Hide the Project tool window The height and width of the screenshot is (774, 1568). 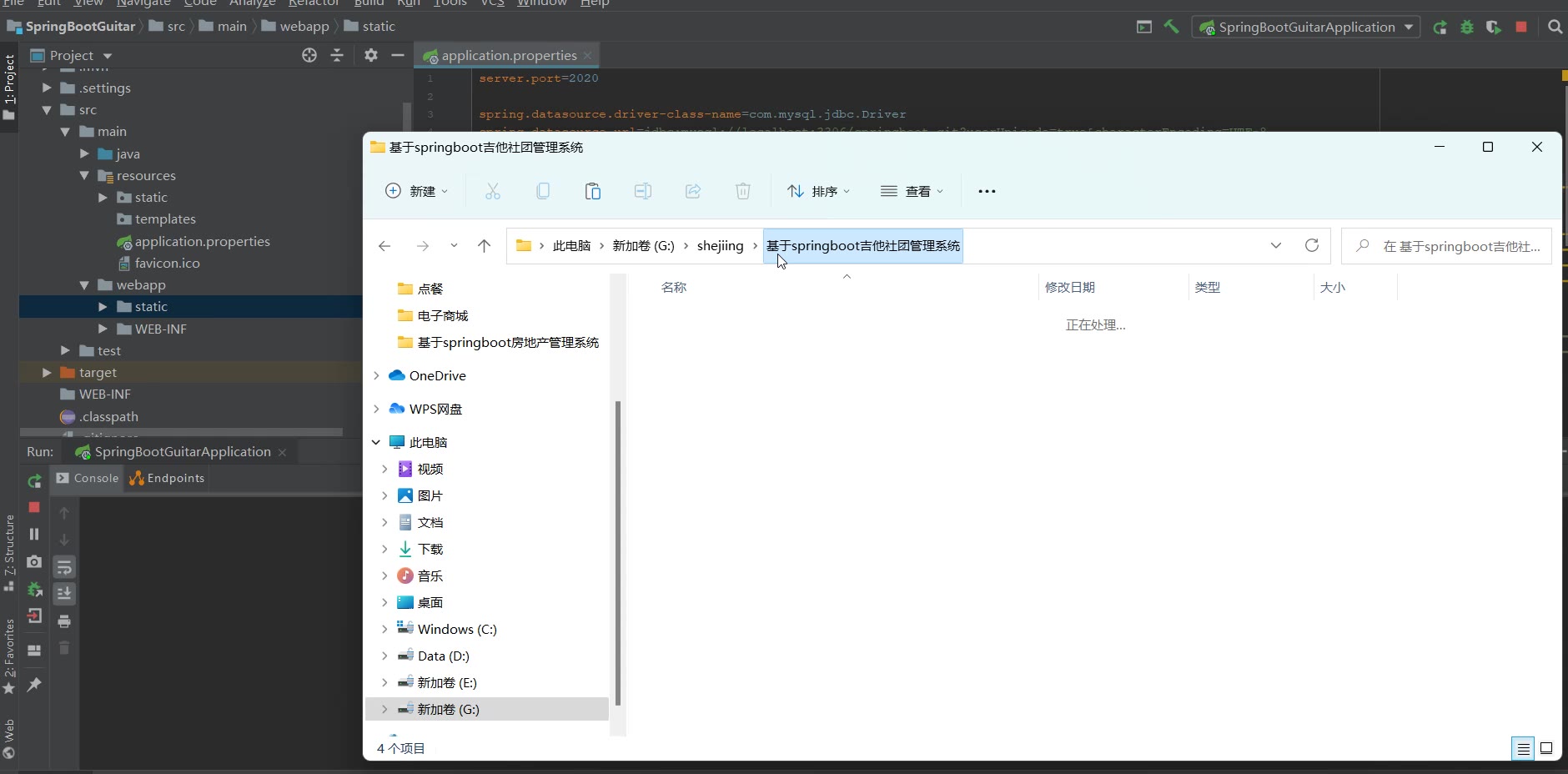tap(398, 55)
